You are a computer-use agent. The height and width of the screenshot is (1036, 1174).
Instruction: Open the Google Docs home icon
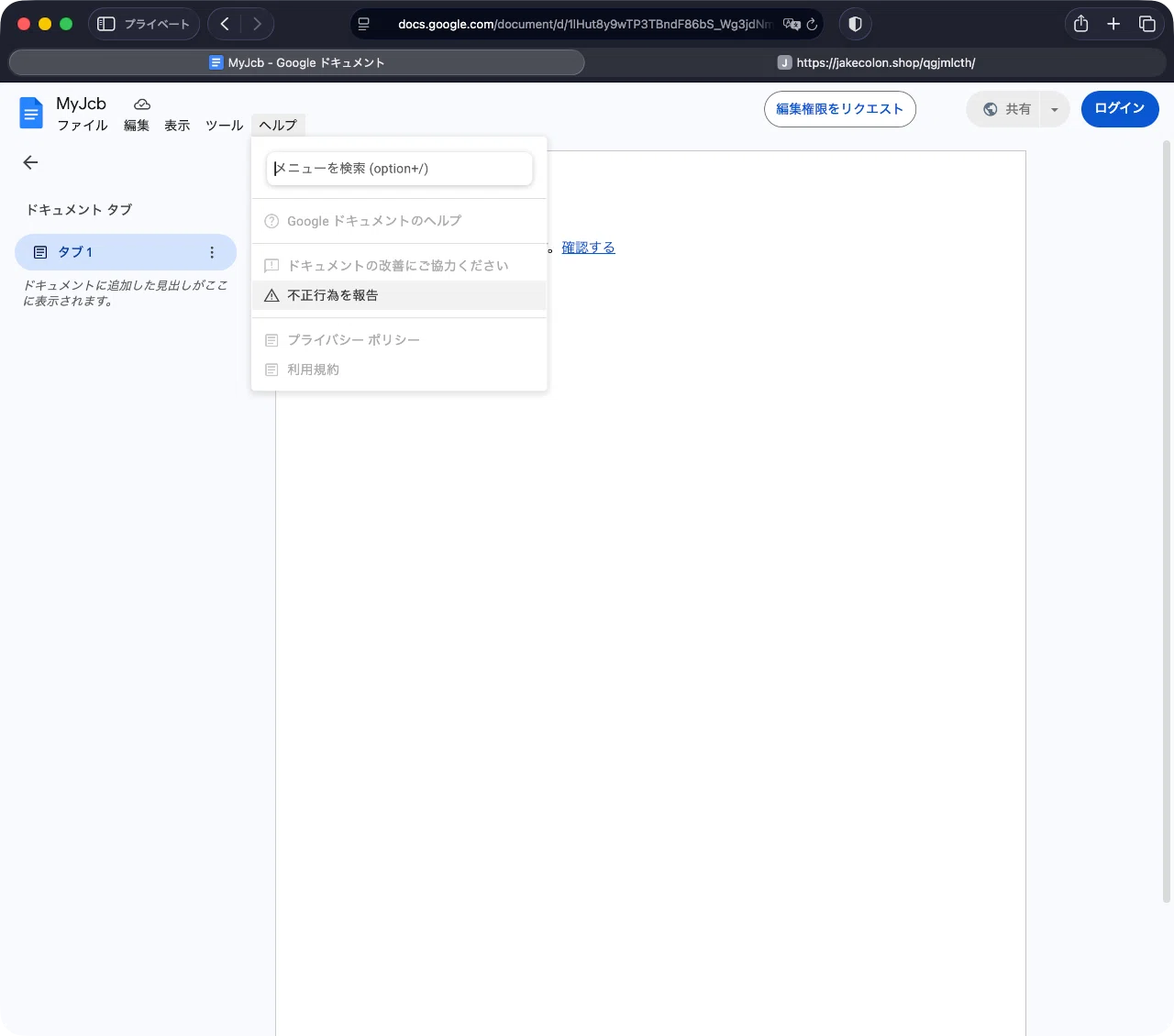(x=31, y=113)
